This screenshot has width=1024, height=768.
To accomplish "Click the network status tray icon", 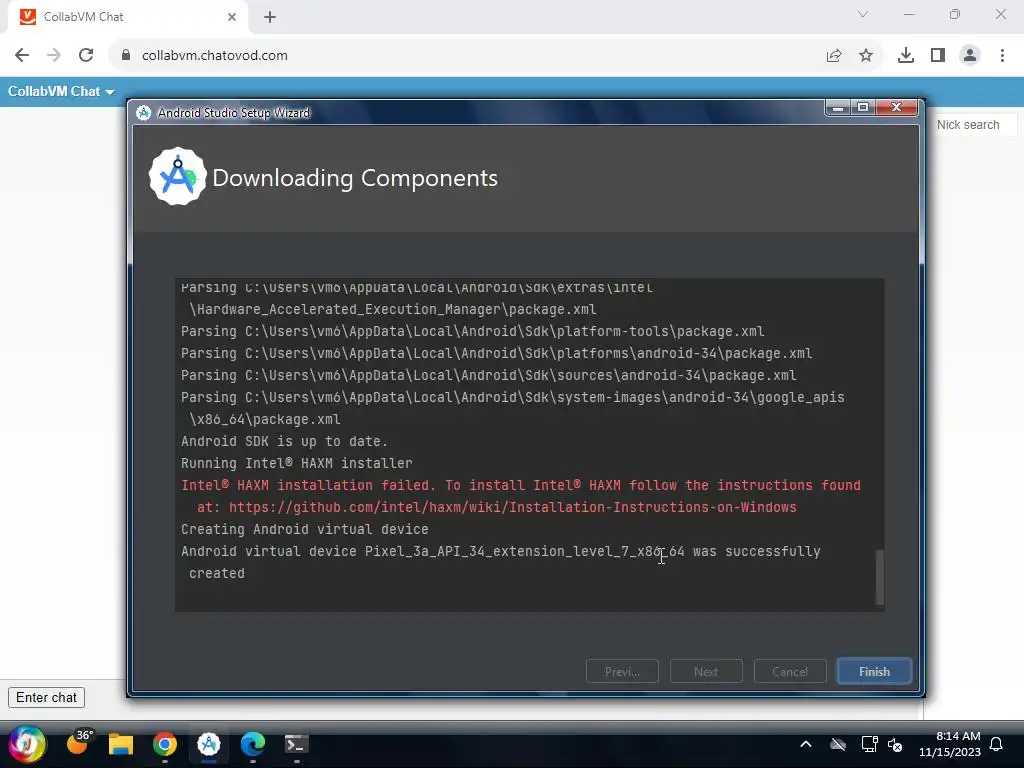I will click(x=869, y=744).
